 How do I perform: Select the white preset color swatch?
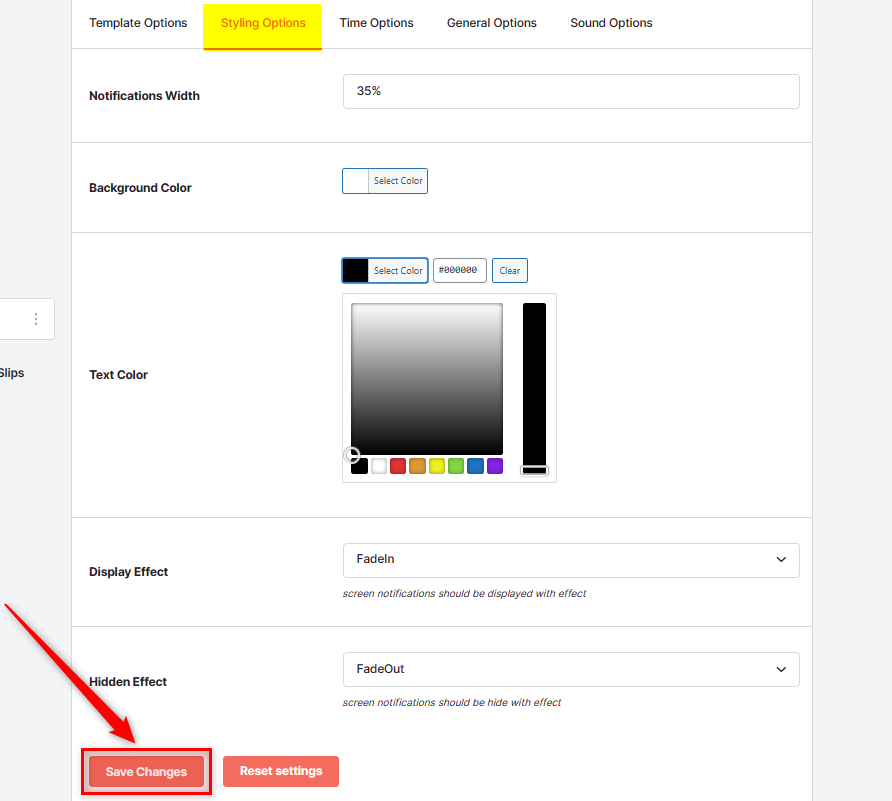(x=378, y=465)
